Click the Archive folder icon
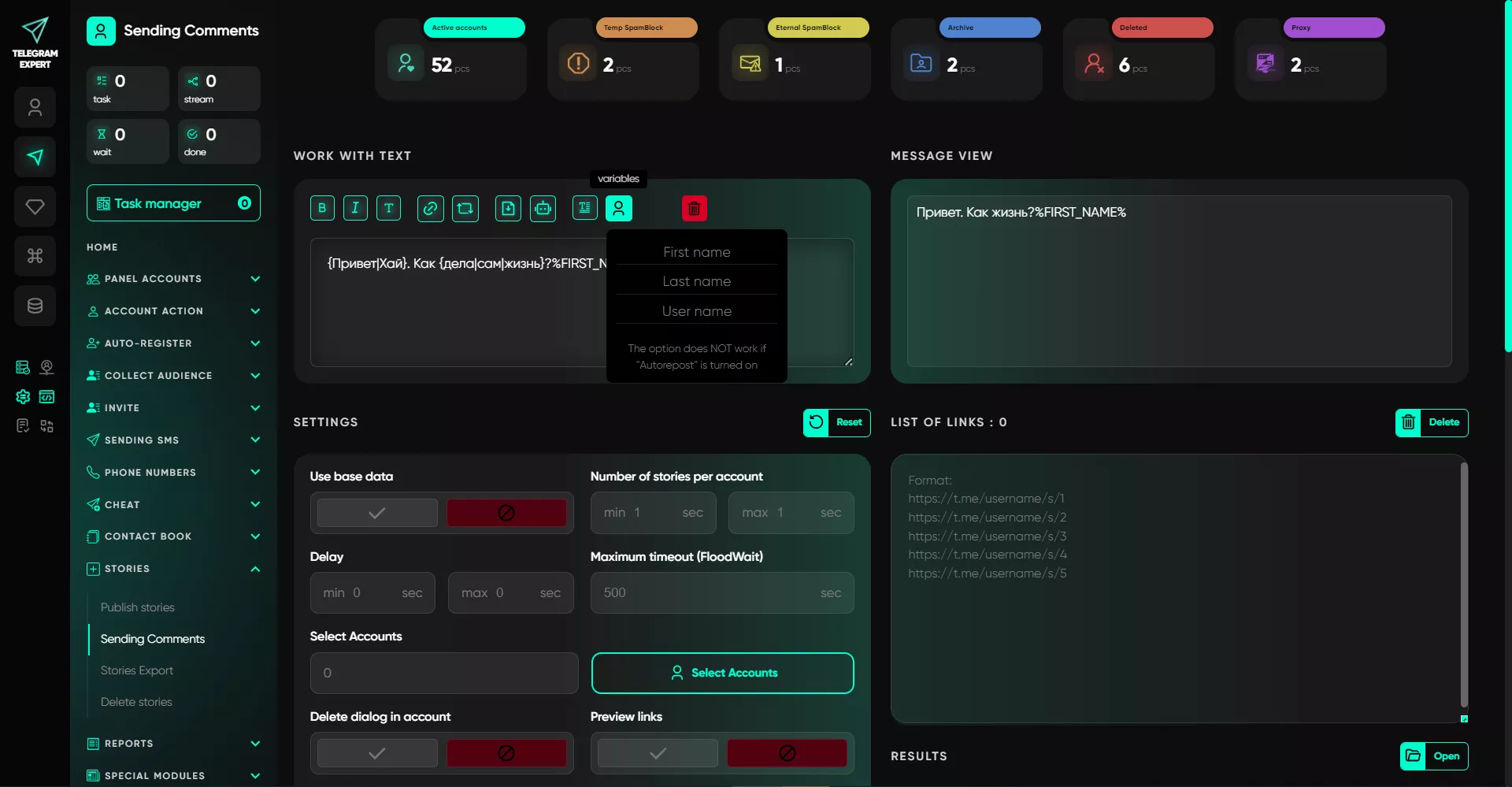This screenshot has height=787, width=1512. click(x=921, y=63)
